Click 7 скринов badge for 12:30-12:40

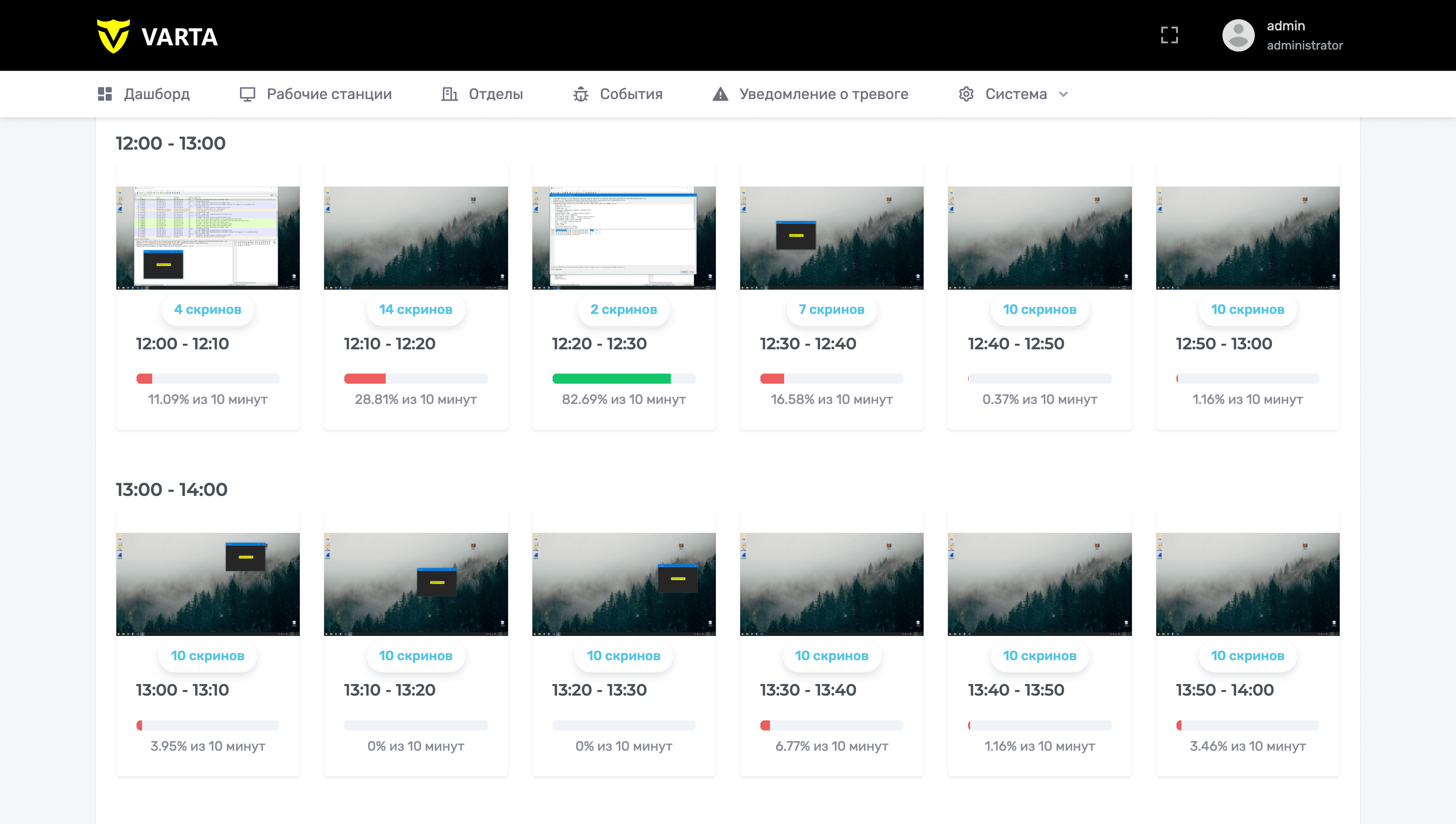[x=831, y=309]
